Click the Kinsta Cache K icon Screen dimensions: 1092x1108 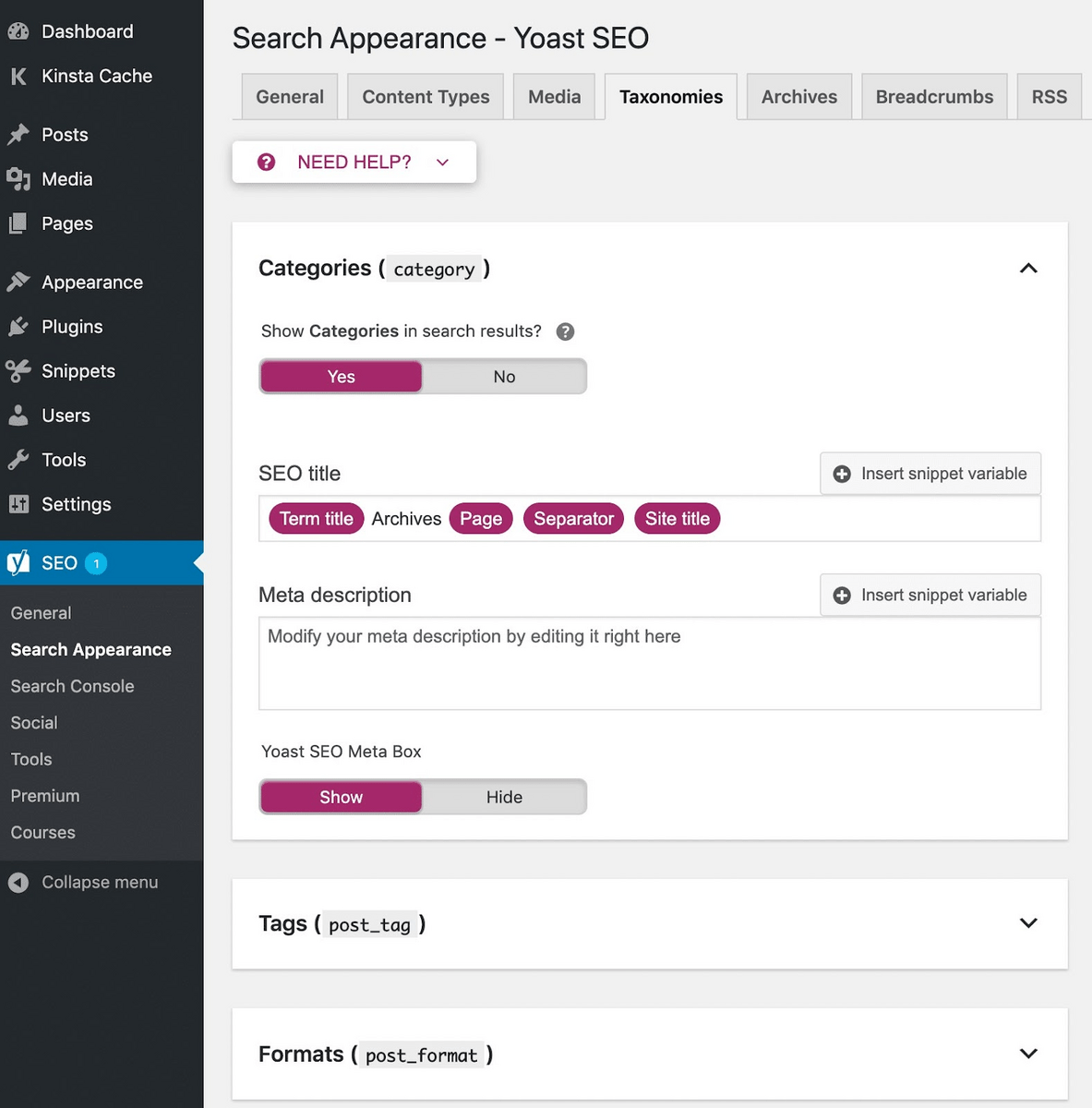click(x=18, y=77)
